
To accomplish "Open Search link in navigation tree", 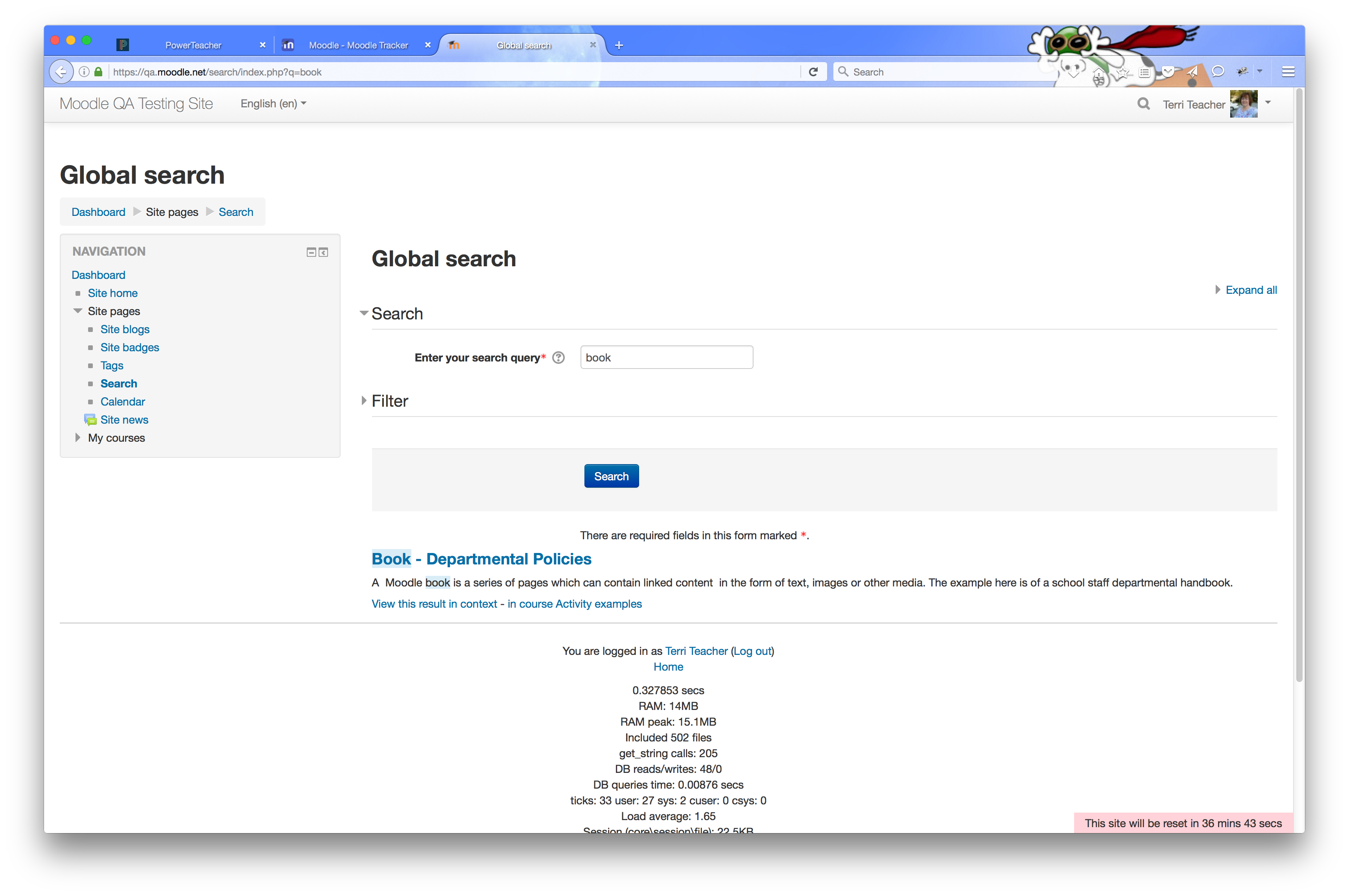I will (x=119, y=384).
